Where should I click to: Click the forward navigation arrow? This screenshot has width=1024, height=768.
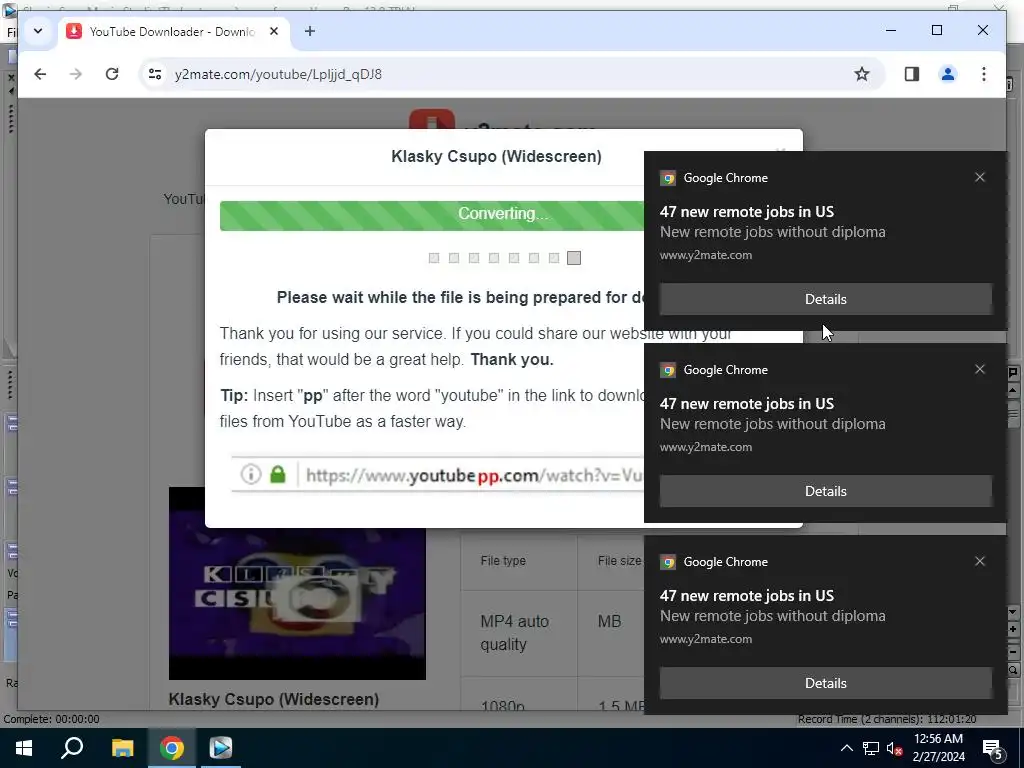76,74
